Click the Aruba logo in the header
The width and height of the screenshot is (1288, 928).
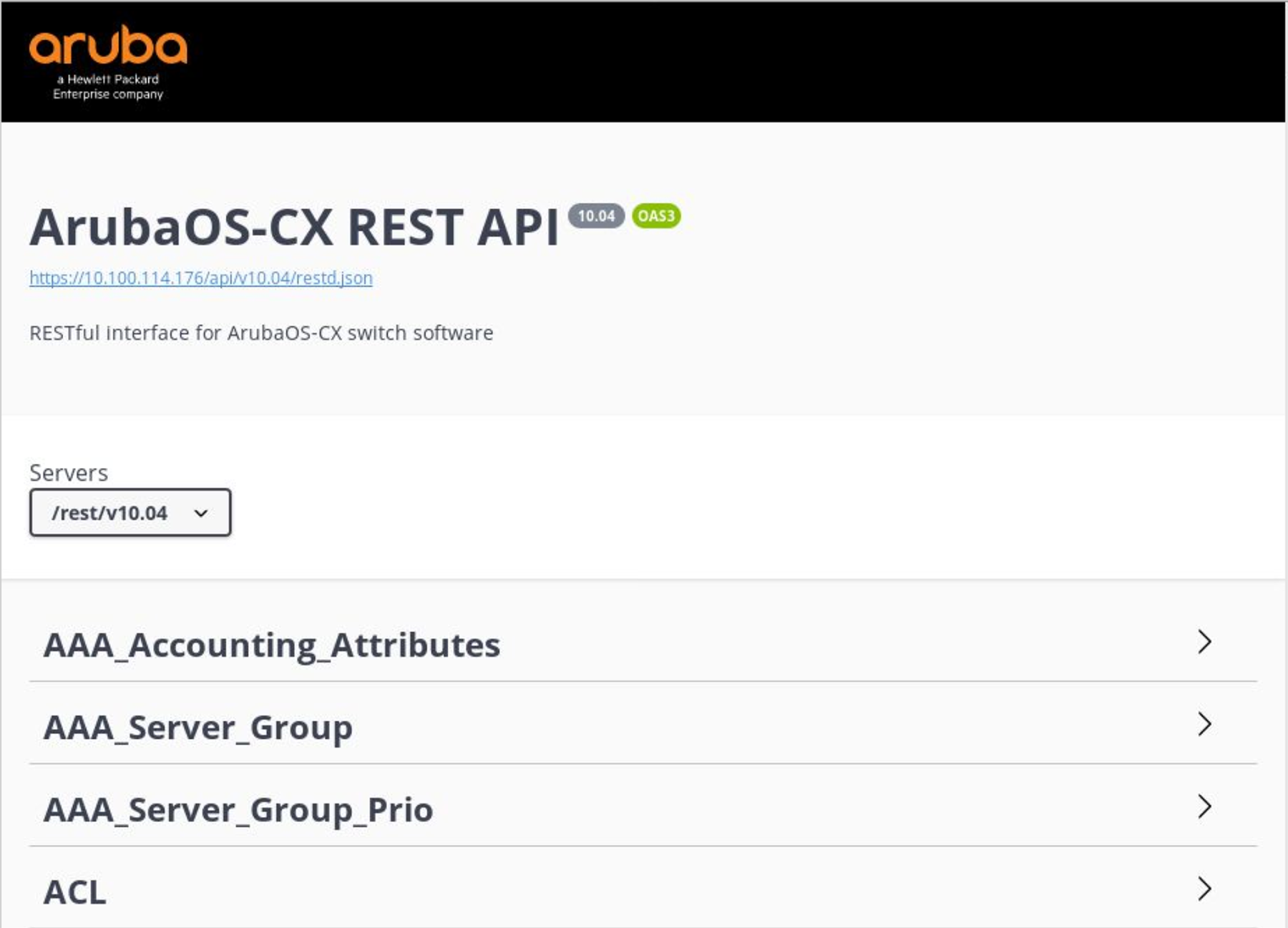[108, 63]
